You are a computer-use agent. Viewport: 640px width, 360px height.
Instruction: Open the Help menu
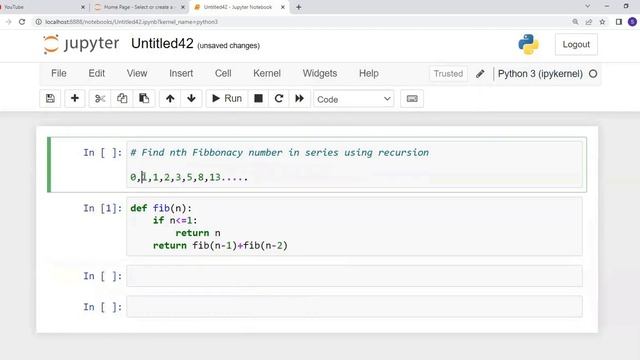369,73
